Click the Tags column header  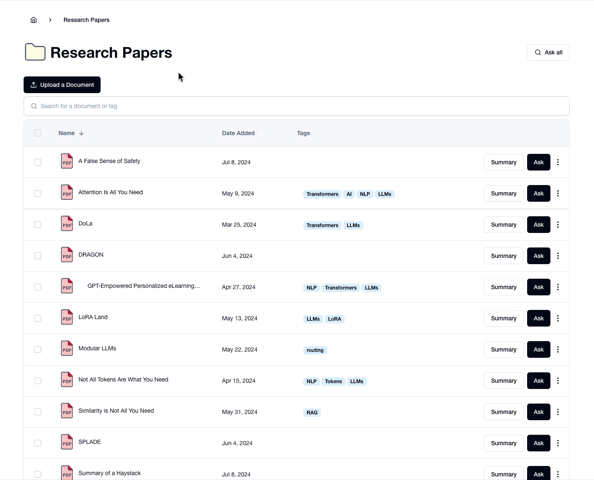tap(303, 133)
